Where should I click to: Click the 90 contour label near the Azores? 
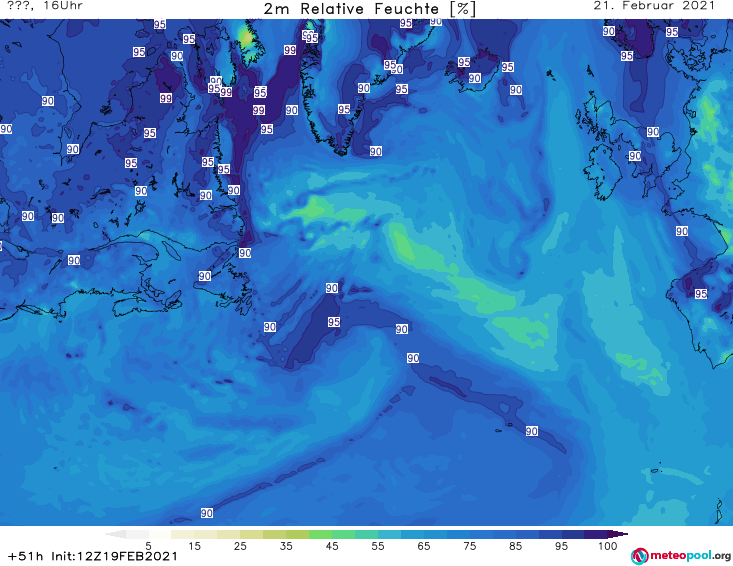532,431
